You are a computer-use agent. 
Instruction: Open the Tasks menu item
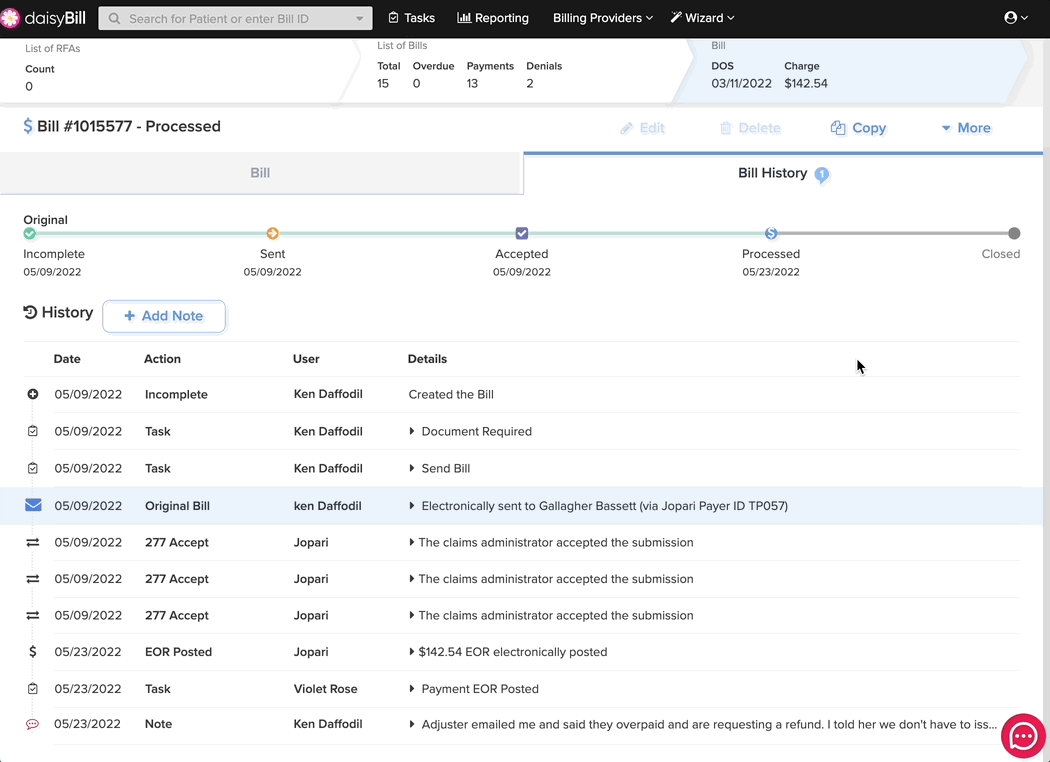pyautogui.click(x=411, y=18)
